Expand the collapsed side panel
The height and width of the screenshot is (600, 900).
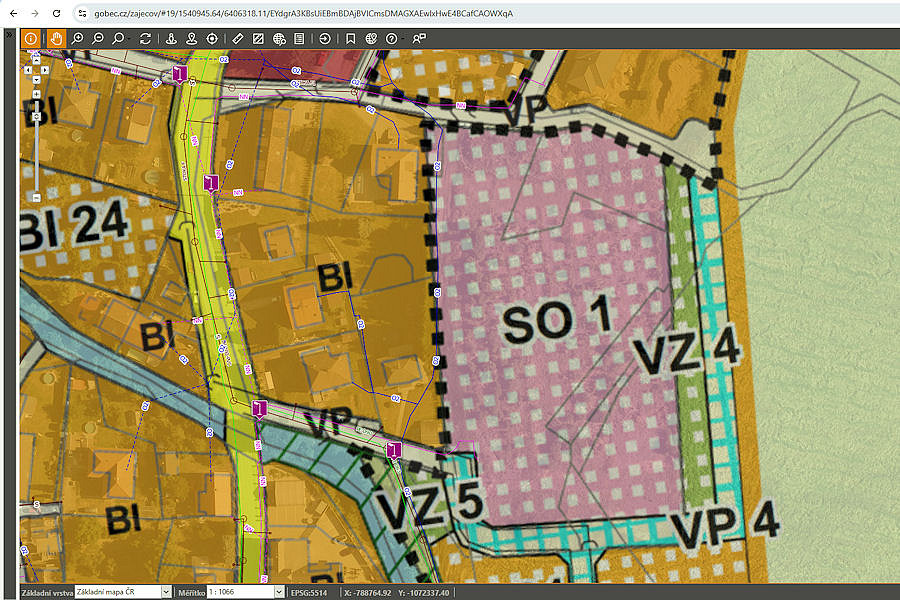(x=9, y=34)
